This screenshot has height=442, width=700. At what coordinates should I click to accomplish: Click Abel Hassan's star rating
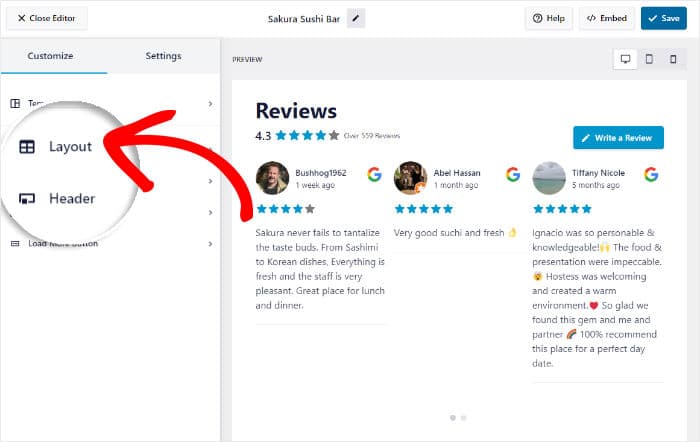click(x=424, y=209)
